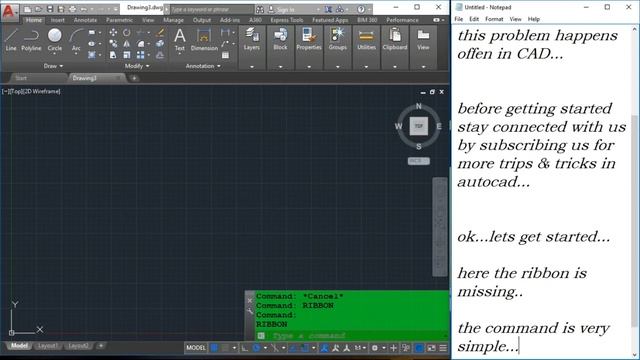
Task: Select the Polyline tool
Action: (31, 40)
